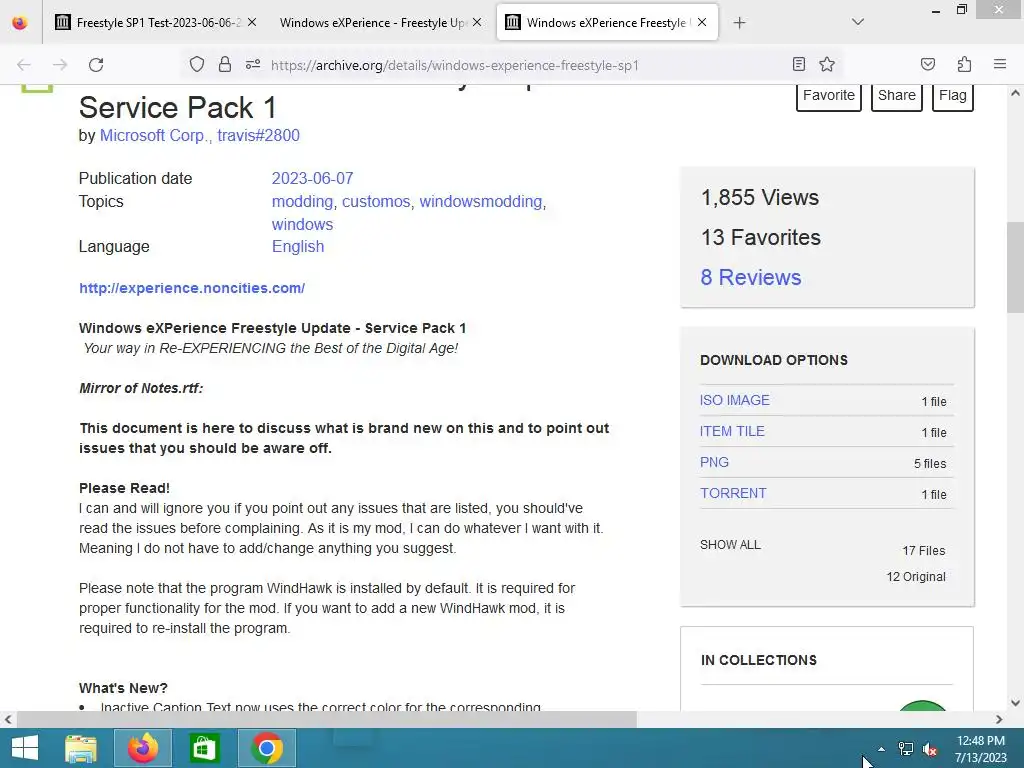Image resolution: width=1024 pixels, height=768 pixels.
Task: Open the customos topic link
Action: pos(376,201)
